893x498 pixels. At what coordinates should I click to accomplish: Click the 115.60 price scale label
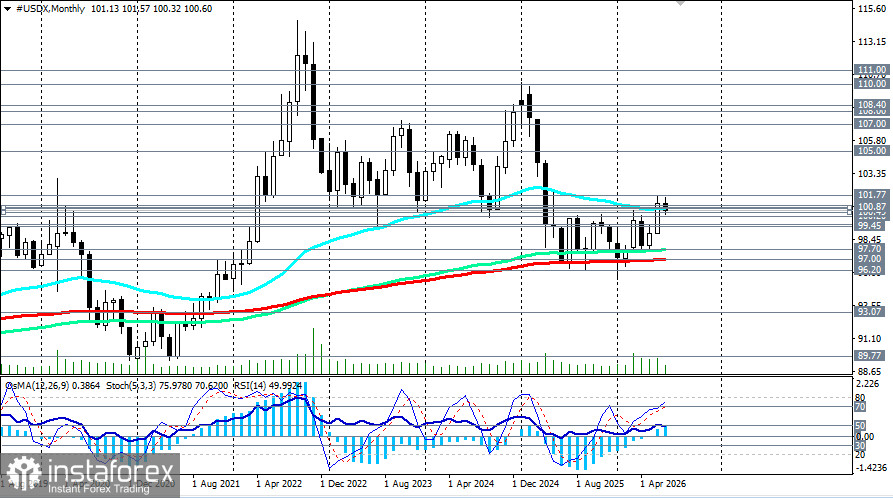(872, 9)
